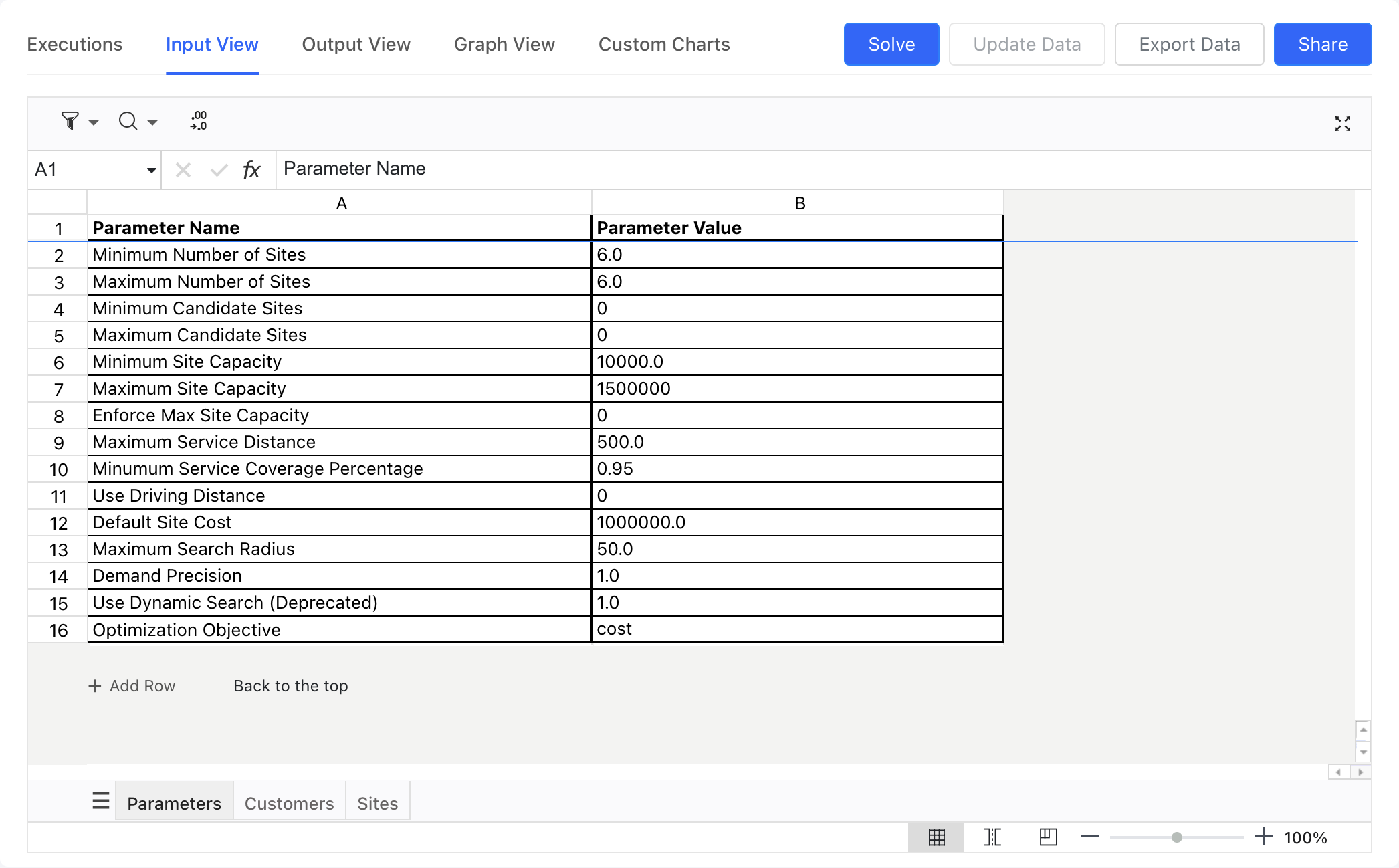Open the A1 cell name box dropdown
This screenshot has width=1399, height=868.
[x=151, y=171]
